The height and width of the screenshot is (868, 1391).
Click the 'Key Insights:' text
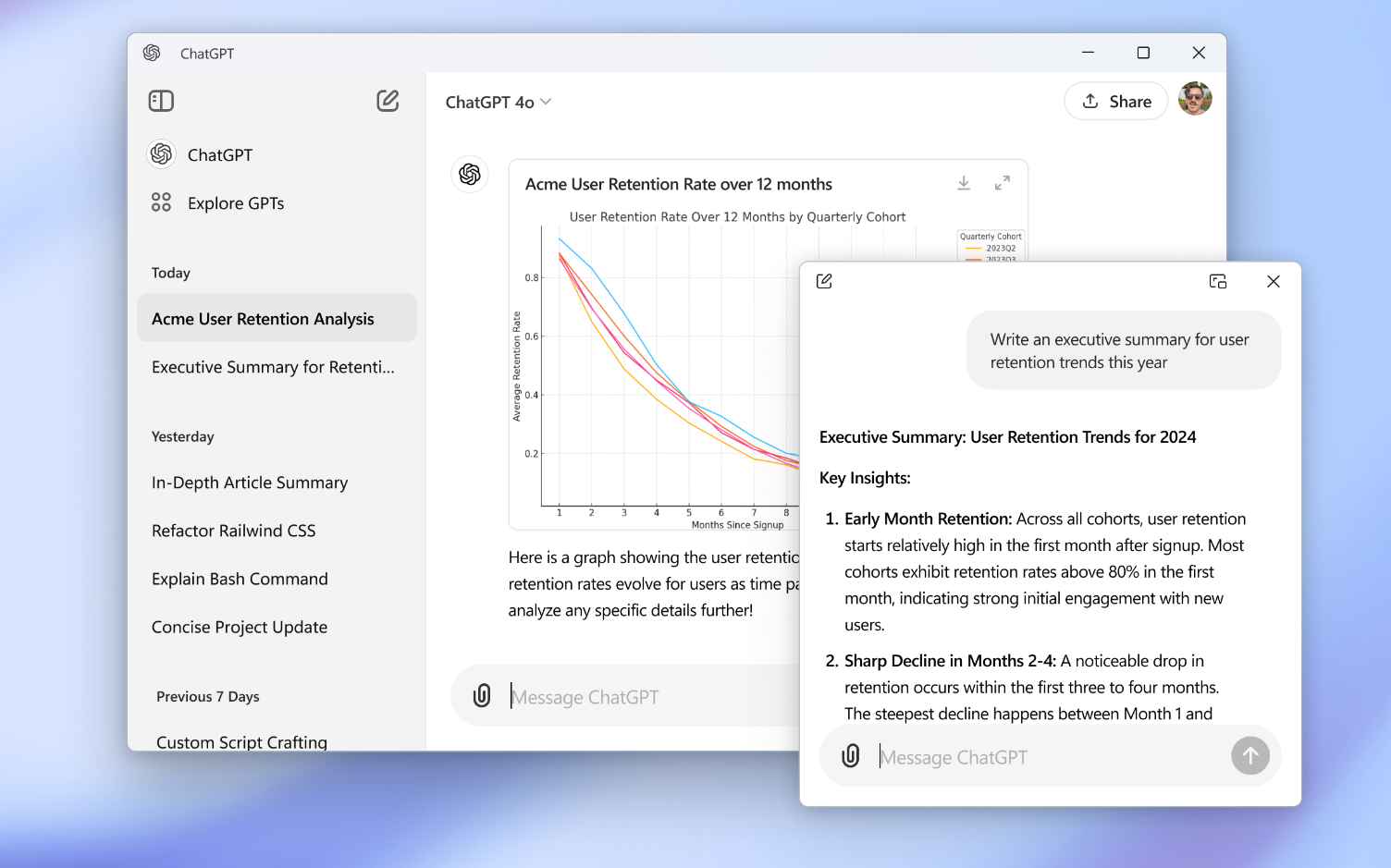865,478
